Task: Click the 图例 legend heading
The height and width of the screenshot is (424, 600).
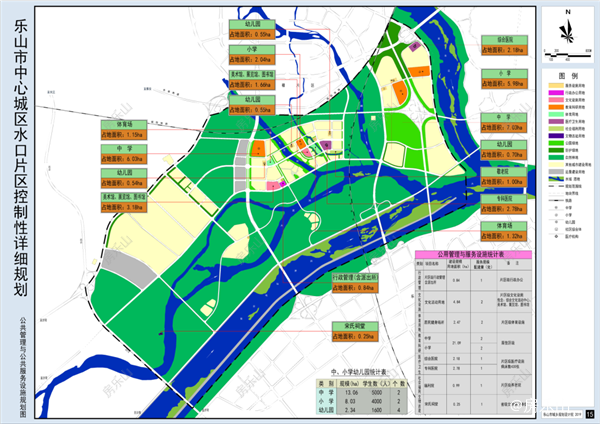Action: [568, 75]
